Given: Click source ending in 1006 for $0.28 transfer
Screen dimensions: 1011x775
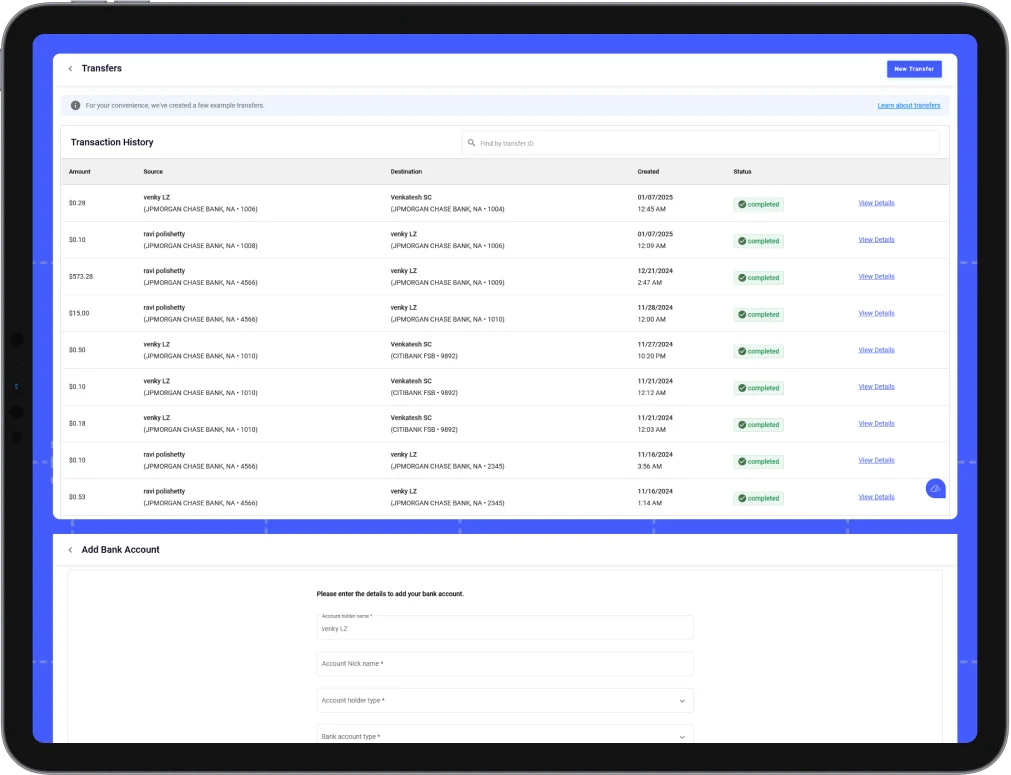Looking at the screenshot, I should tap(201, 203).
